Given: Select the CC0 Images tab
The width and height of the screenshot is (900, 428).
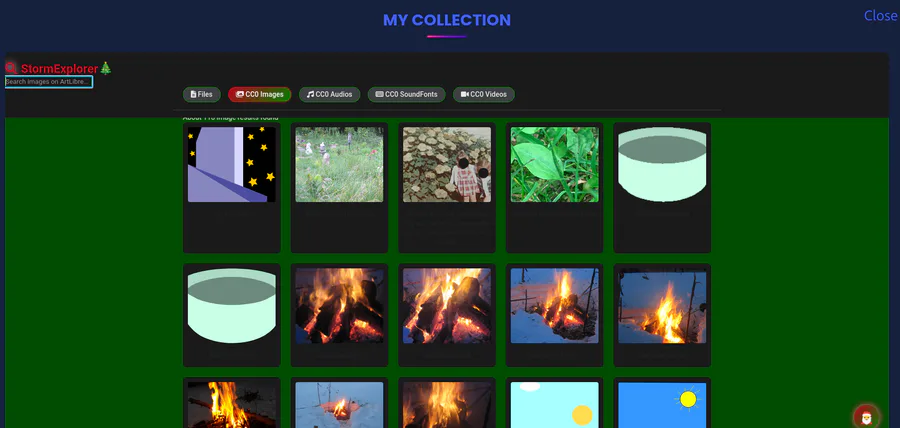Looking at the screenshot, I should click(x=259, y=95).
